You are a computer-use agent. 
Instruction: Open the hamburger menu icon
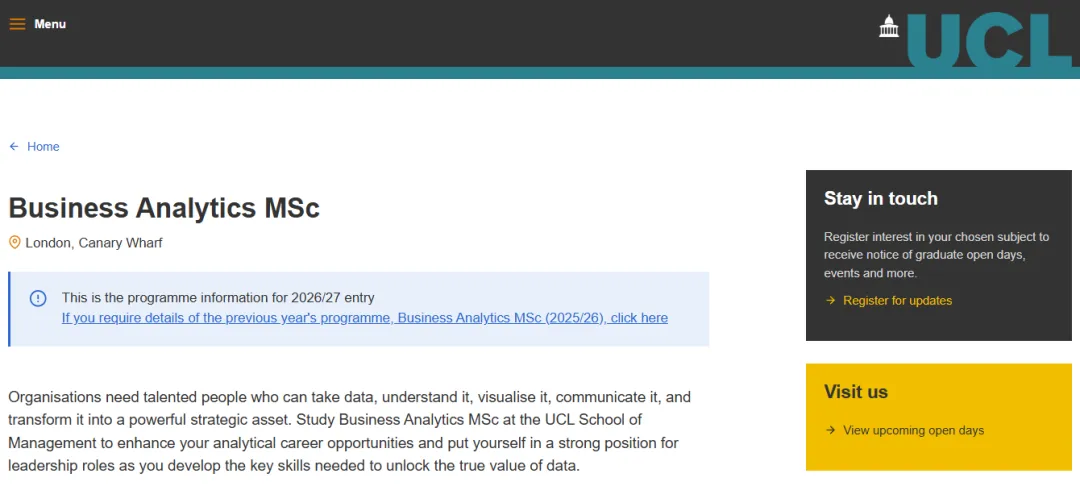click(x=17, y=24)
